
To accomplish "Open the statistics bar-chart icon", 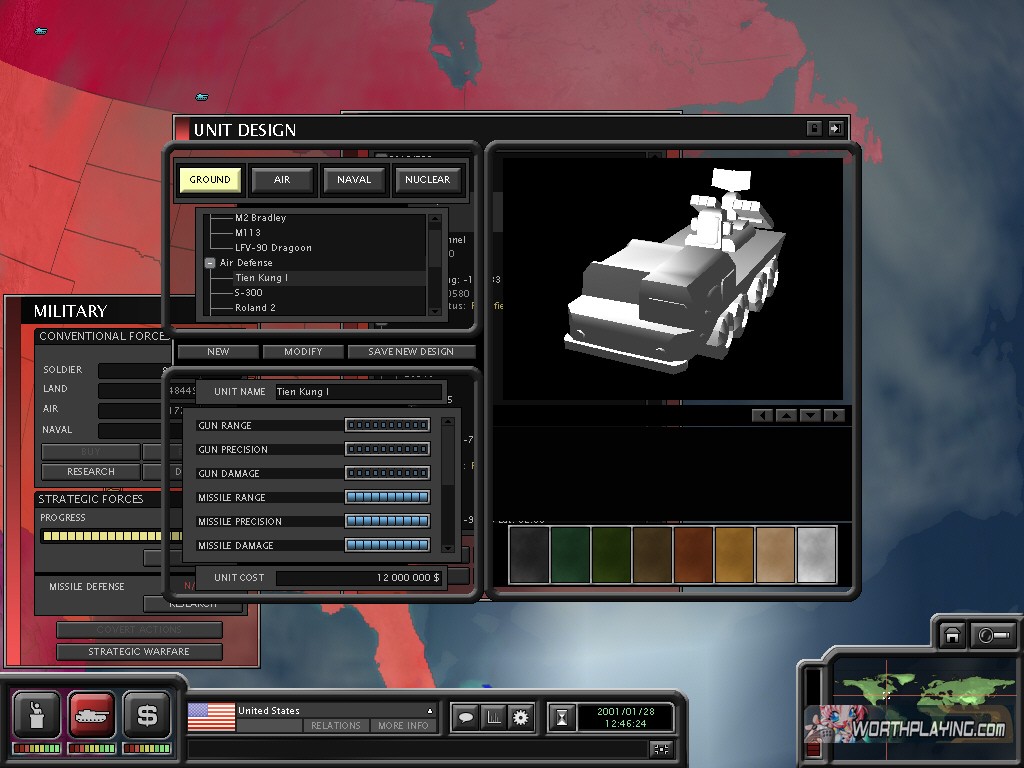I will [x=492, y=717].
